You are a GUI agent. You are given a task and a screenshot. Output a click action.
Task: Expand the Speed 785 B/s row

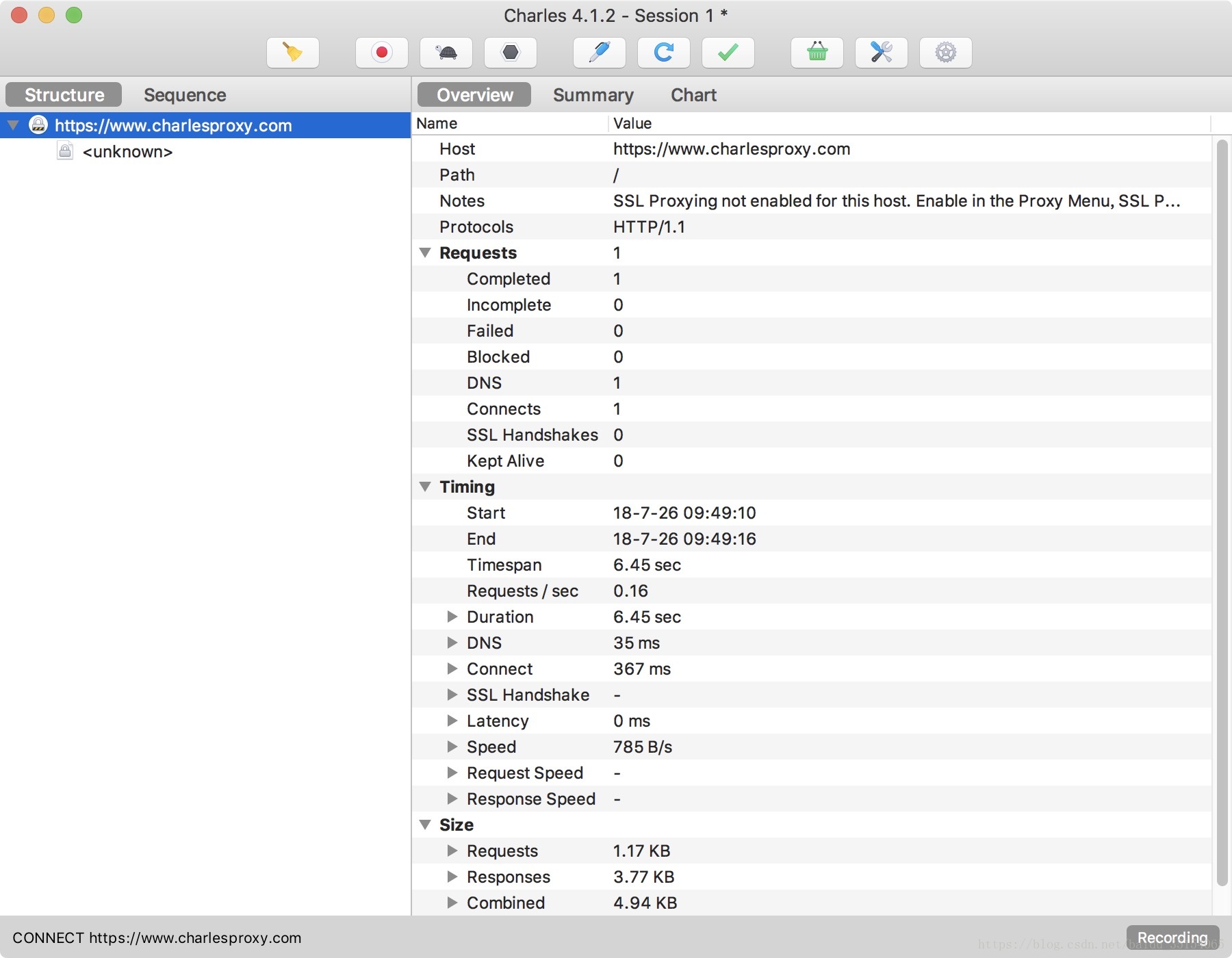452,747
